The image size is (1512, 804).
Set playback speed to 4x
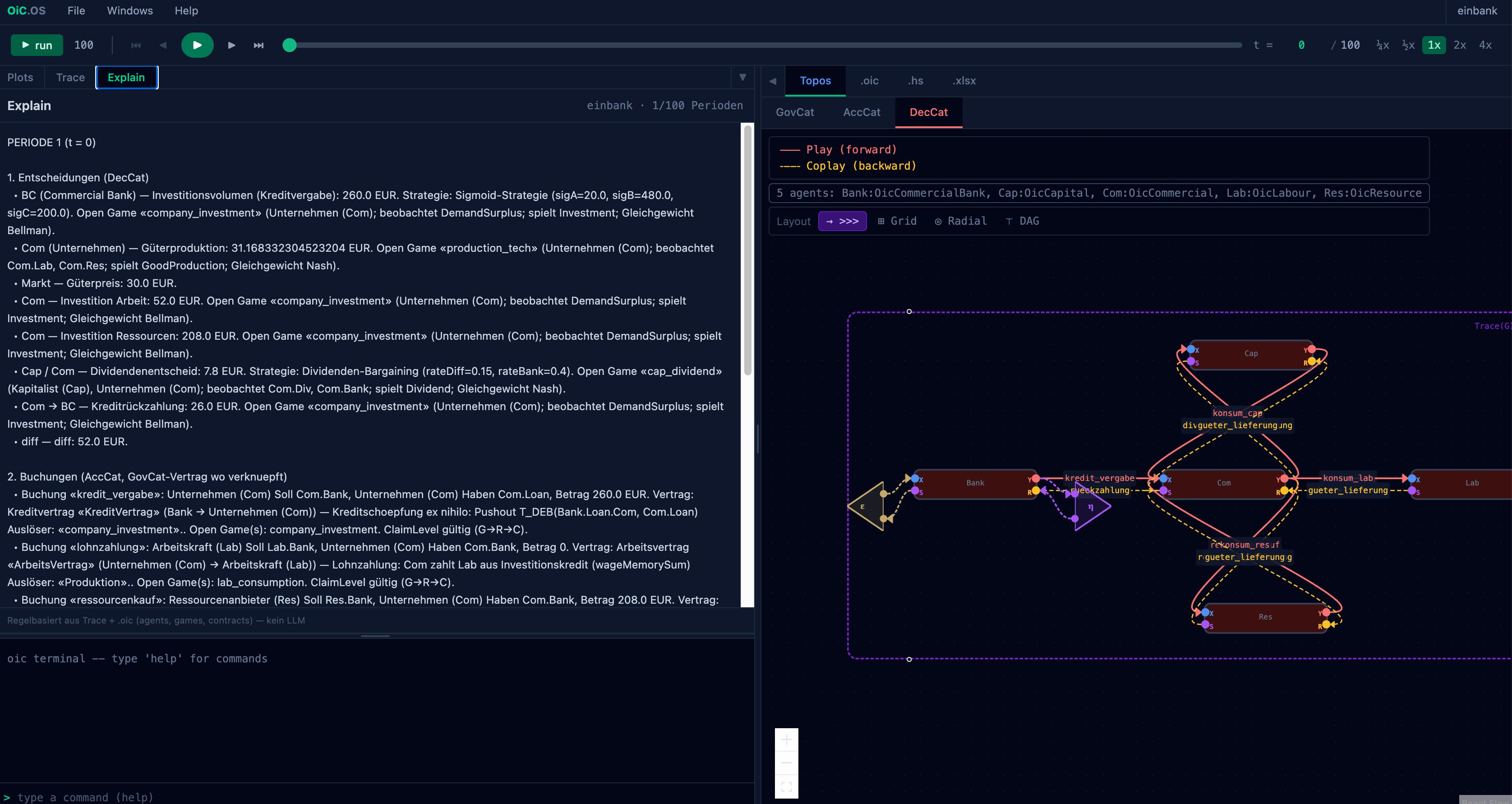1485,45
